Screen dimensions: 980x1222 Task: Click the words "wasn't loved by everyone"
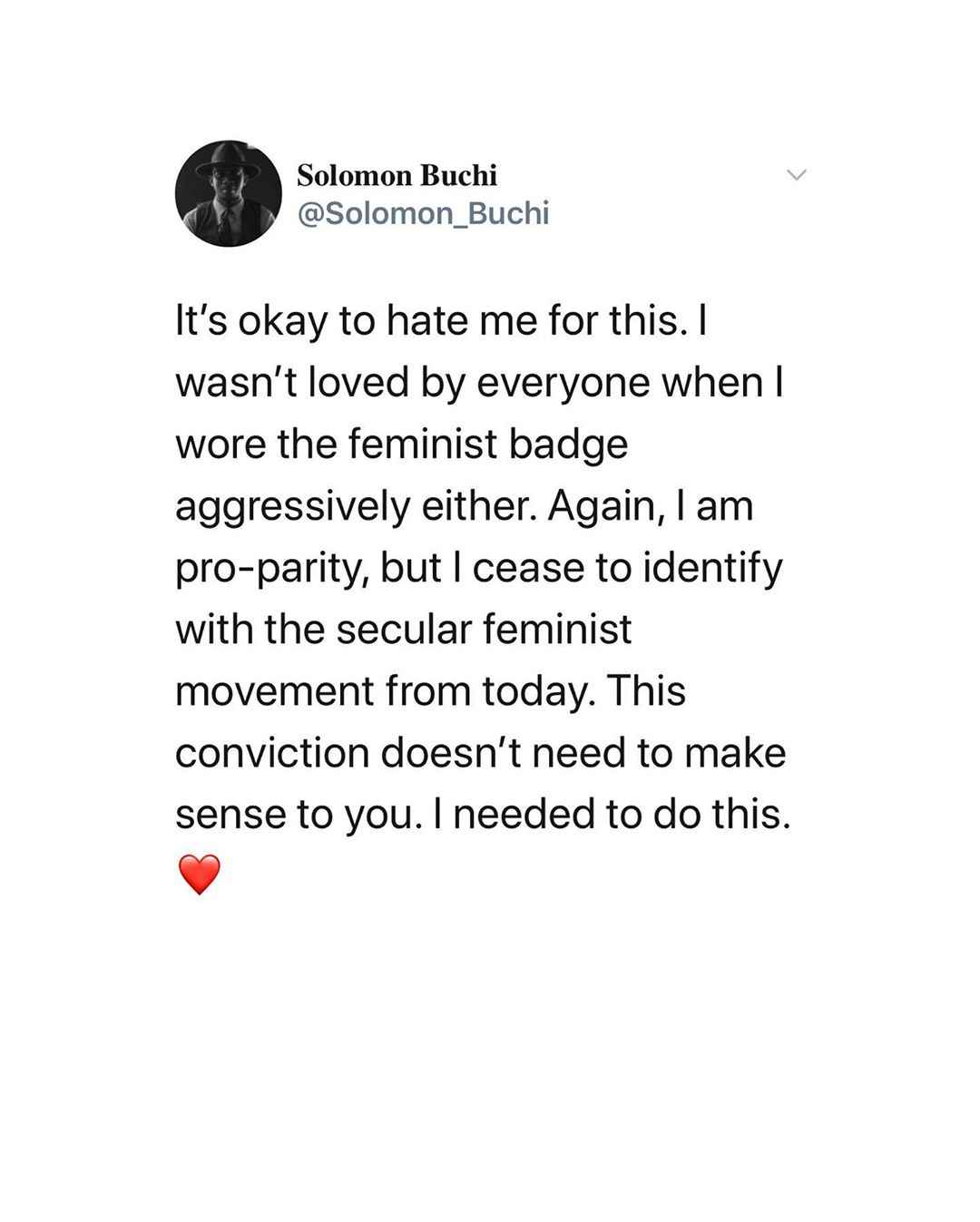(x=413, y=383)
